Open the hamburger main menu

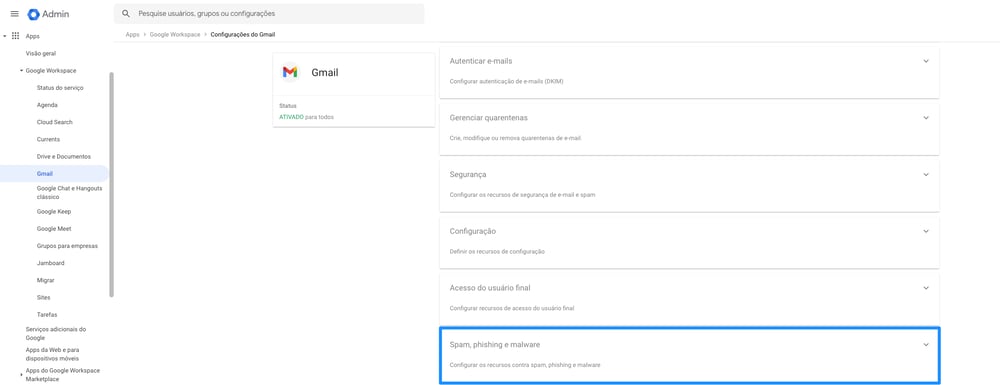click(x=15, y=14)
